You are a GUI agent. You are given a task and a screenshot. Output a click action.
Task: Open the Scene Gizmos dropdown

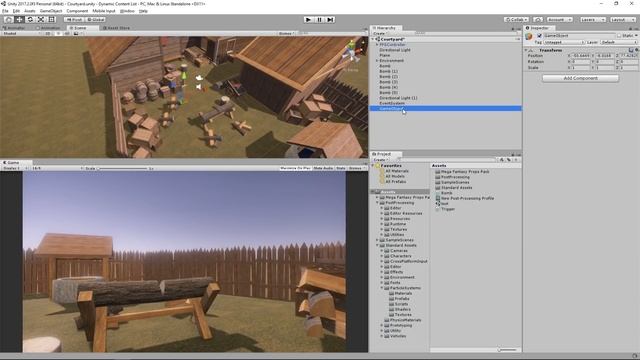tap(287, 33)
